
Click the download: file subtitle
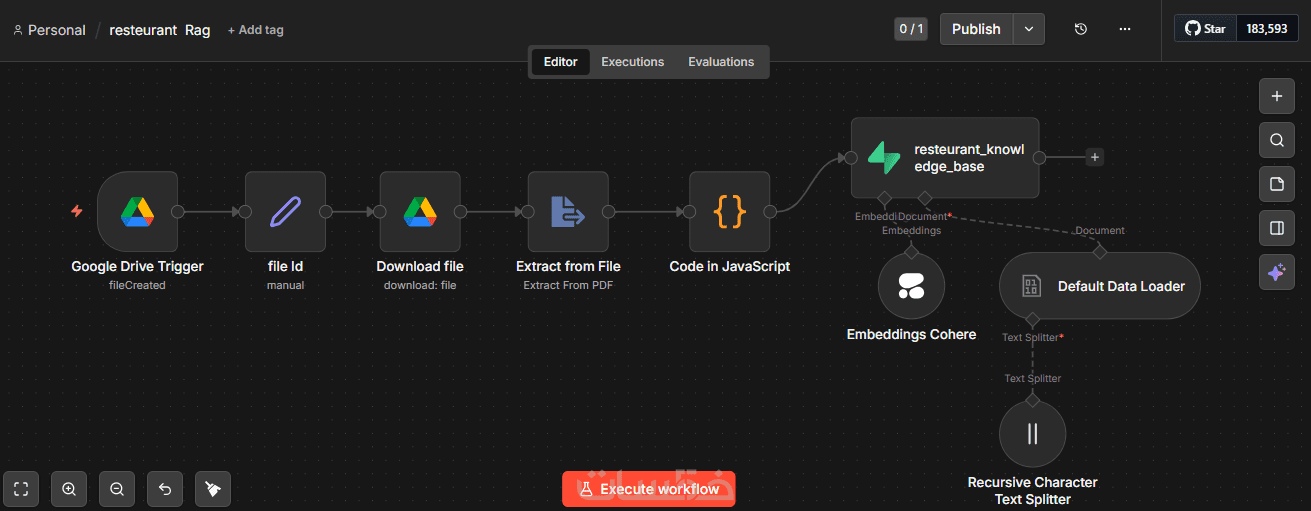pos(420,285)
